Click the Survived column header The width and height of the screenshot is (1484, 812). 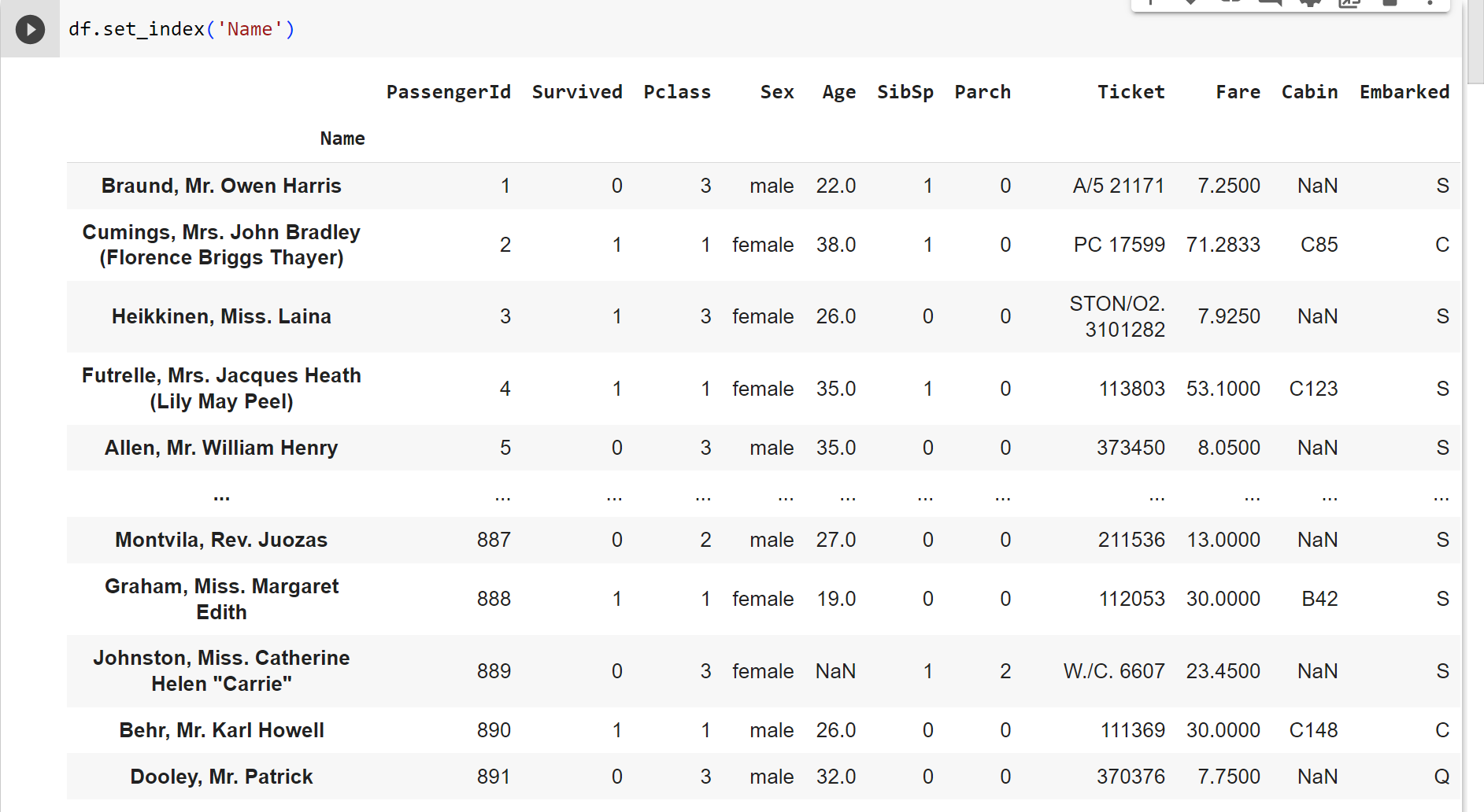pos(577,92)
